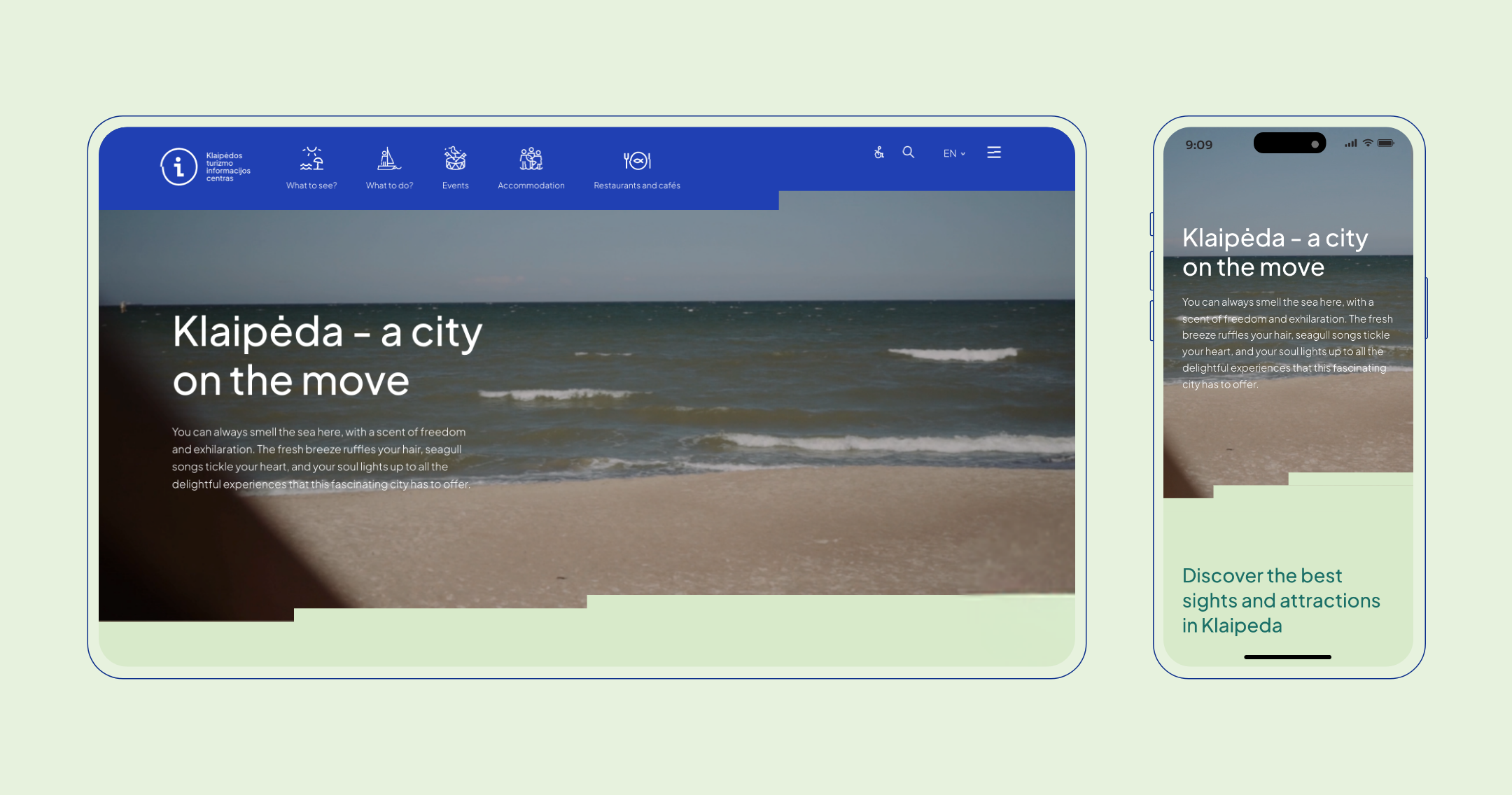Click the phone cellular signal icon
The image size is (1512, 795).
(x=1350, y=143)
